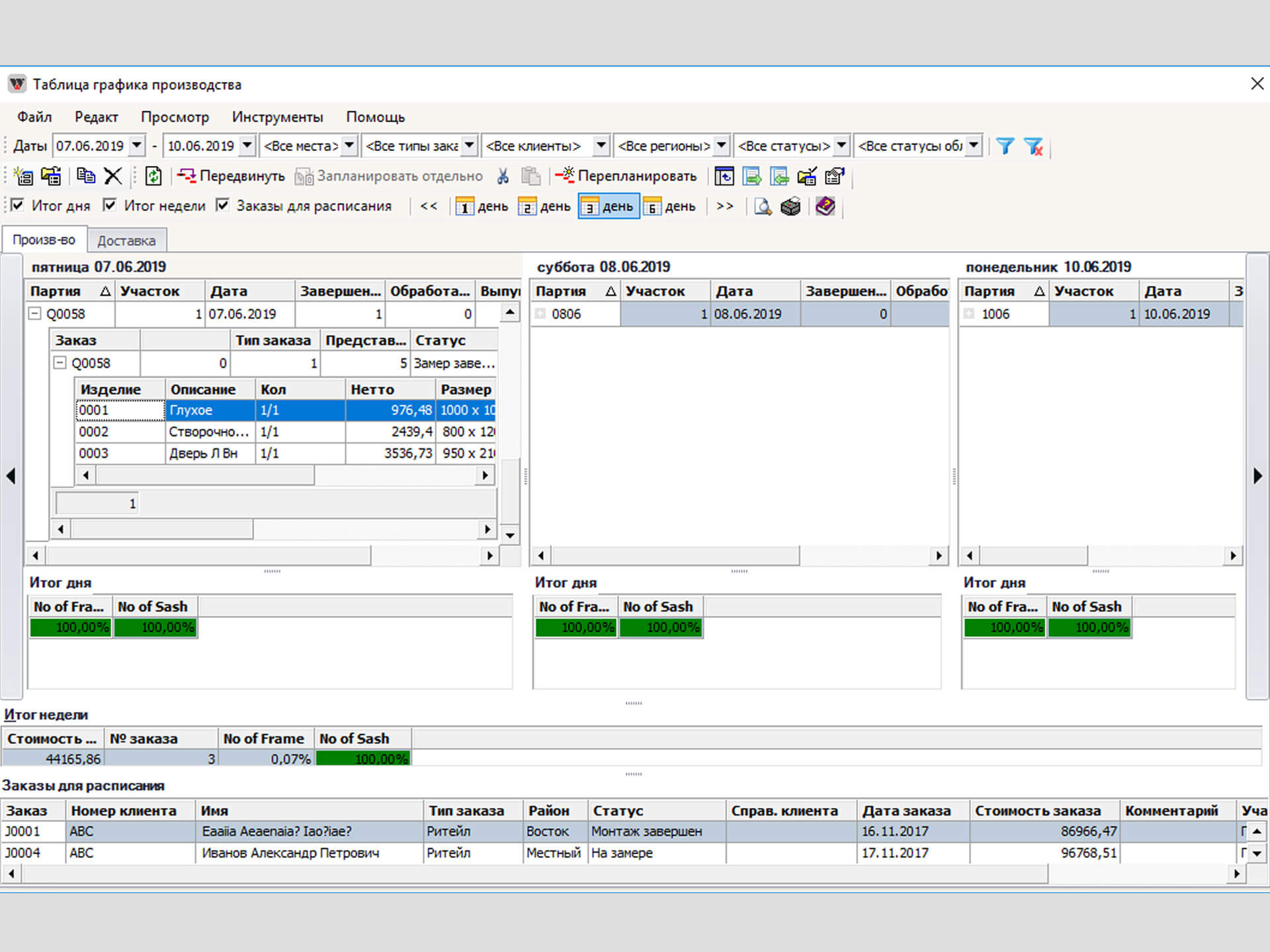Uncheck the Итог дня checkbox

pyautogui.click(x=18, y=206)
